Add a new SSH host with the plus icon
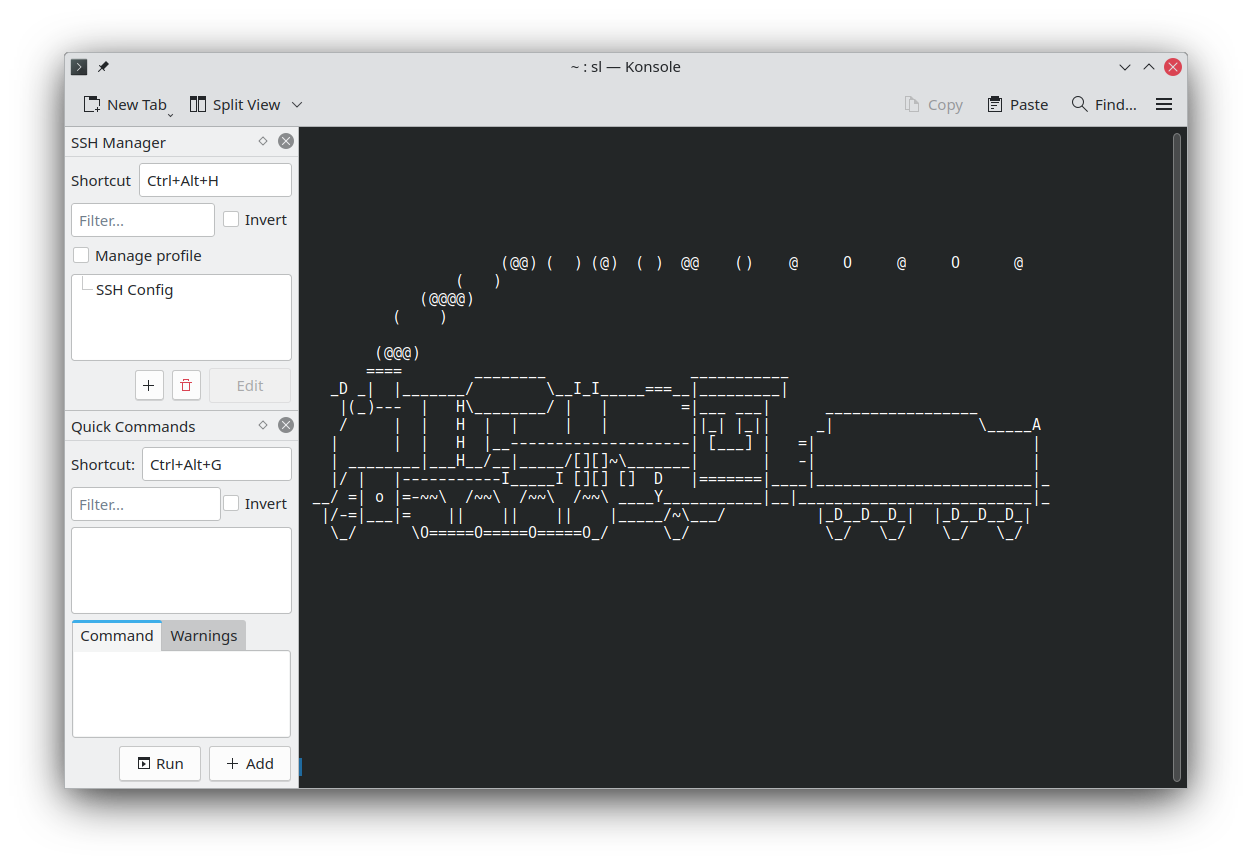1252x865 pixels. [149, 385]
